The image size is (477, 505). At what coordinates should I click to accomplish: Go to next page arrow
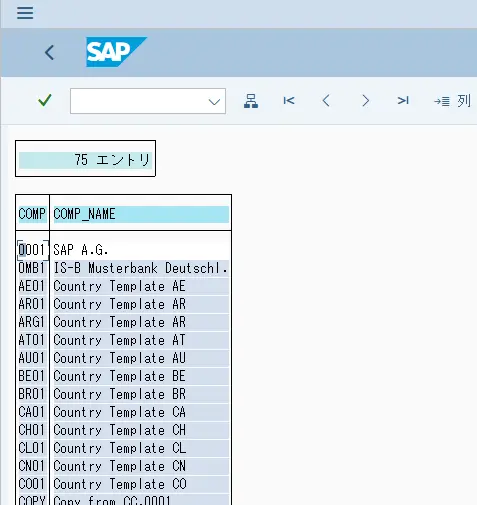(365, 100)
